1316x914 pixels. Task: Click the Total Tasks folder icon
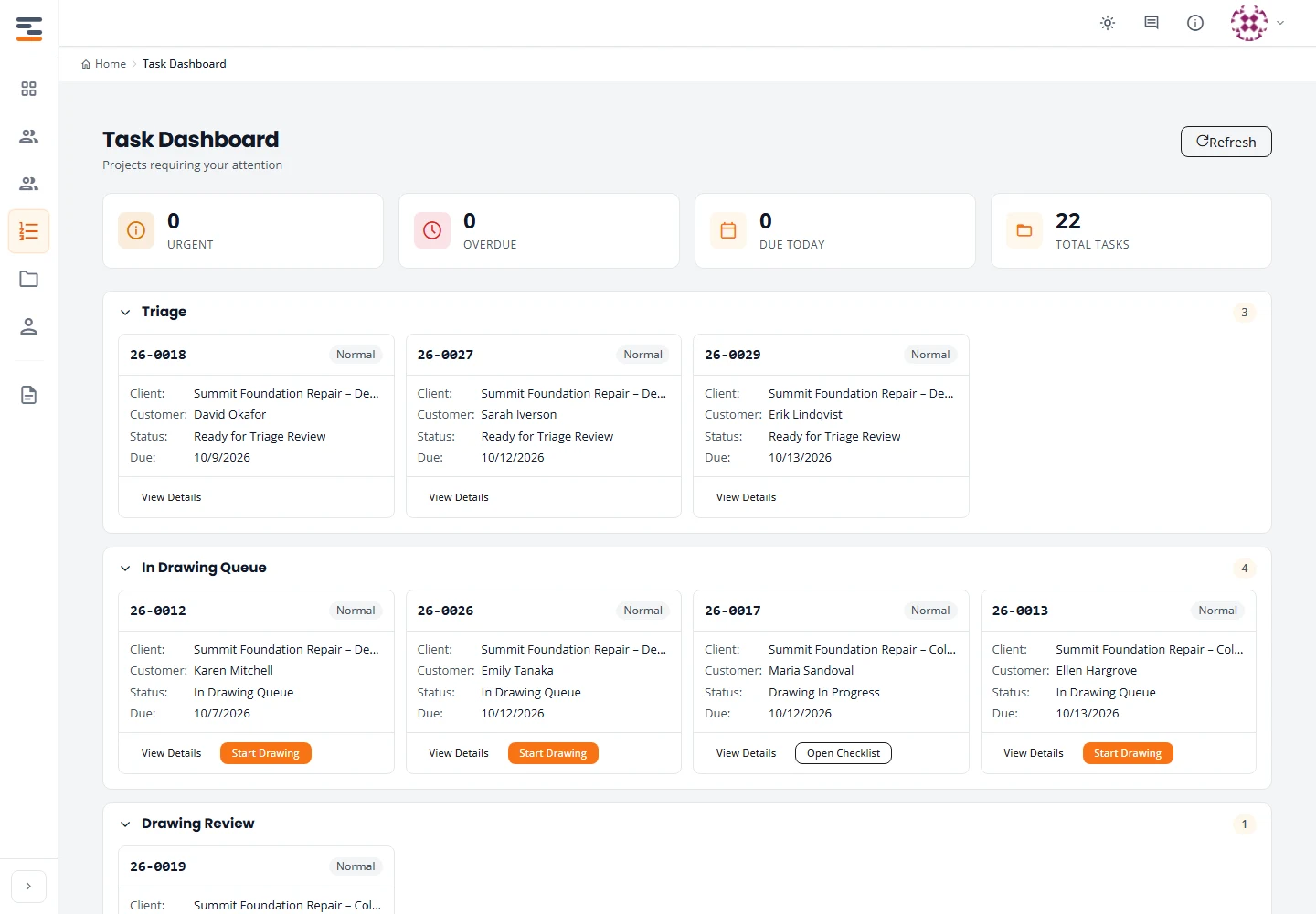(1024, 230)
